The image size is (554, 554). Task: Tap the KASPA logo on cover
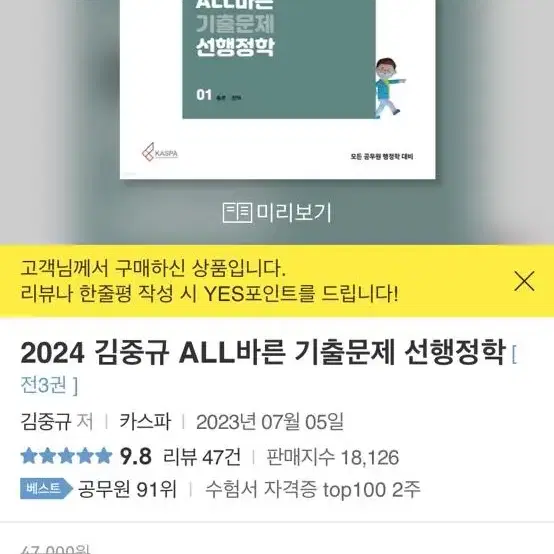tap(160, 152)
